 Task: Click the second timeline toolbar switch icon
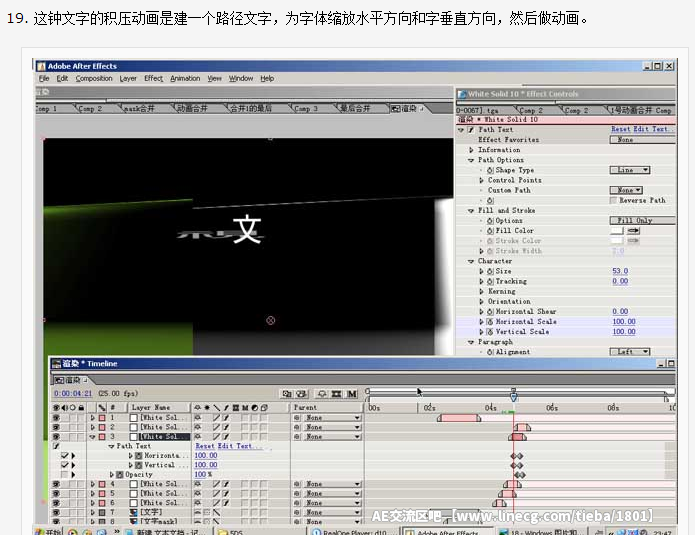point(301,394)
